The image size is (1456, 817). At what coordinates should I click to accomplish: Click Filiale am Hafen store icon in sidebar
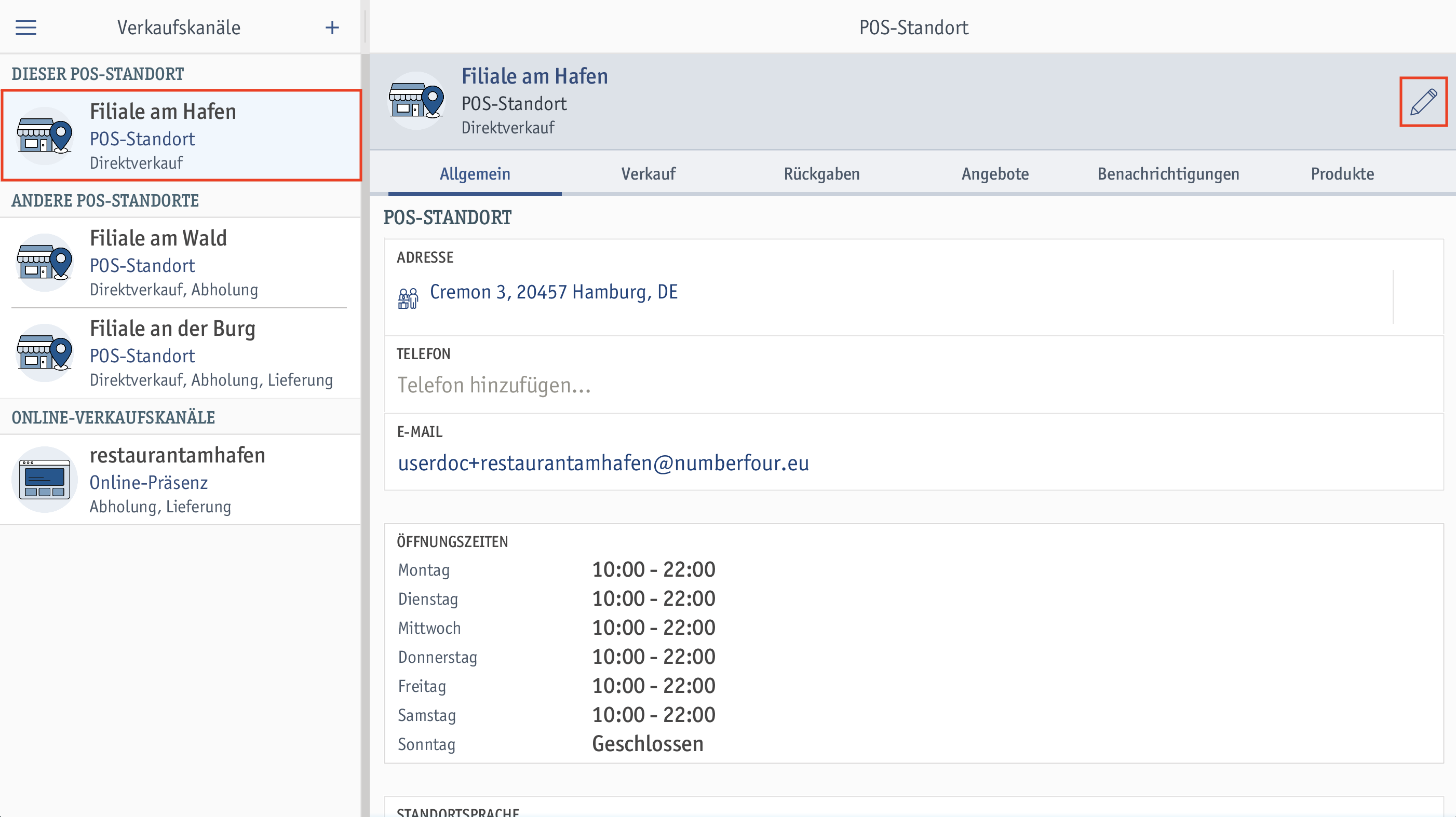click(x=45, y=136)
